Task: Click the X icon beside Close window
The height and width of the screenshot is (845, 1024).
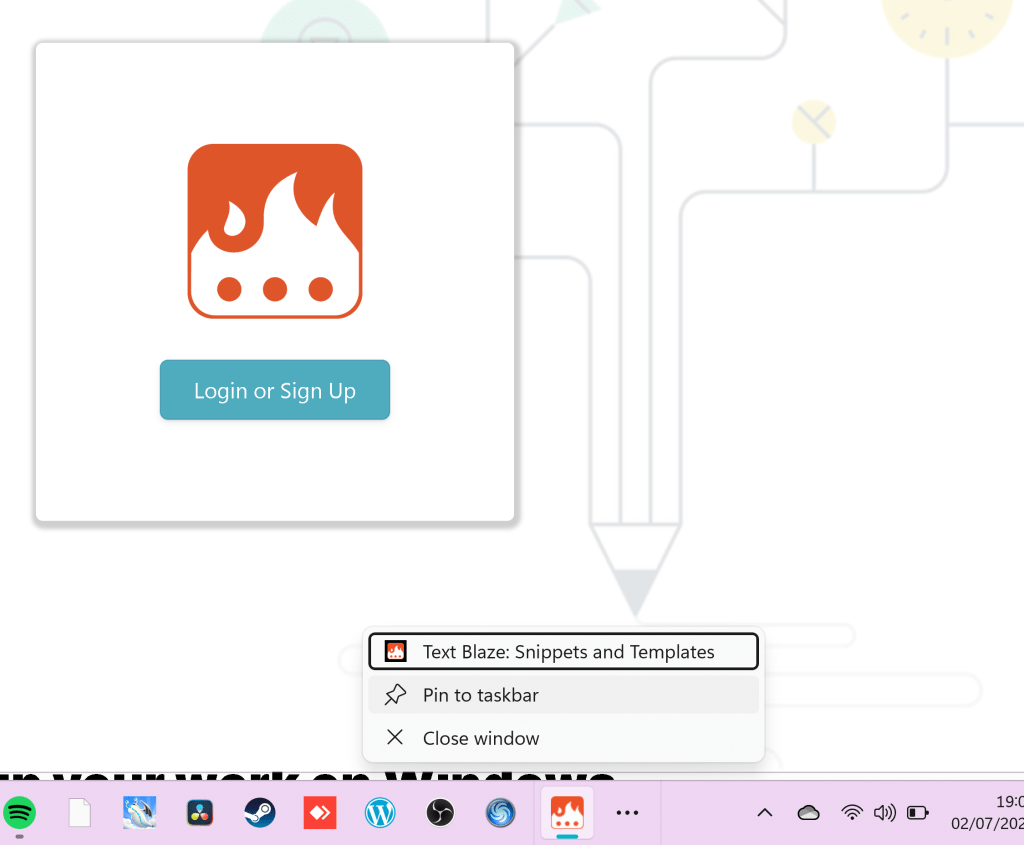Action: click(395, 738)
